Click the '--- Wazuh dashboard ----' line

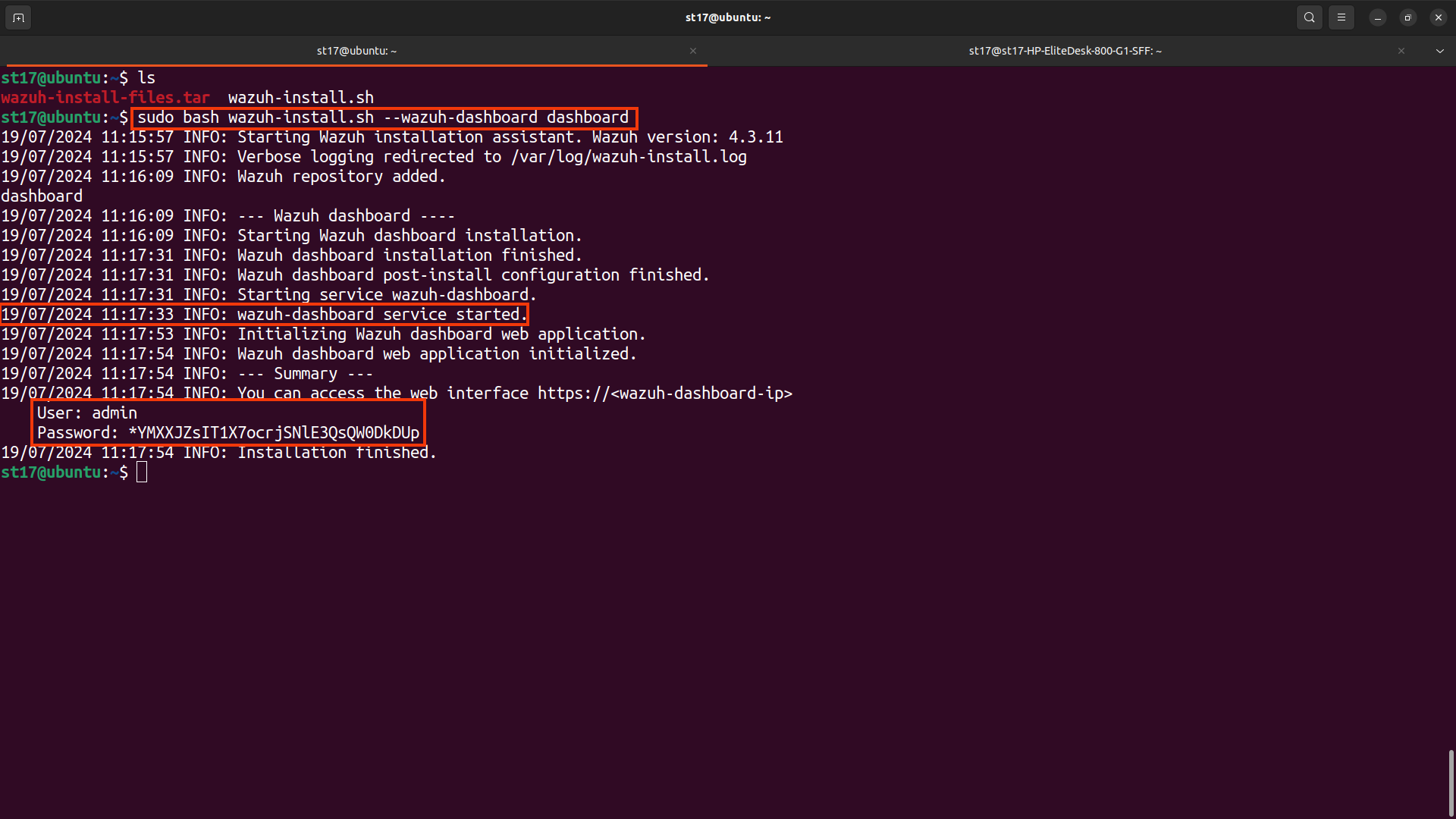coord(227,216)
